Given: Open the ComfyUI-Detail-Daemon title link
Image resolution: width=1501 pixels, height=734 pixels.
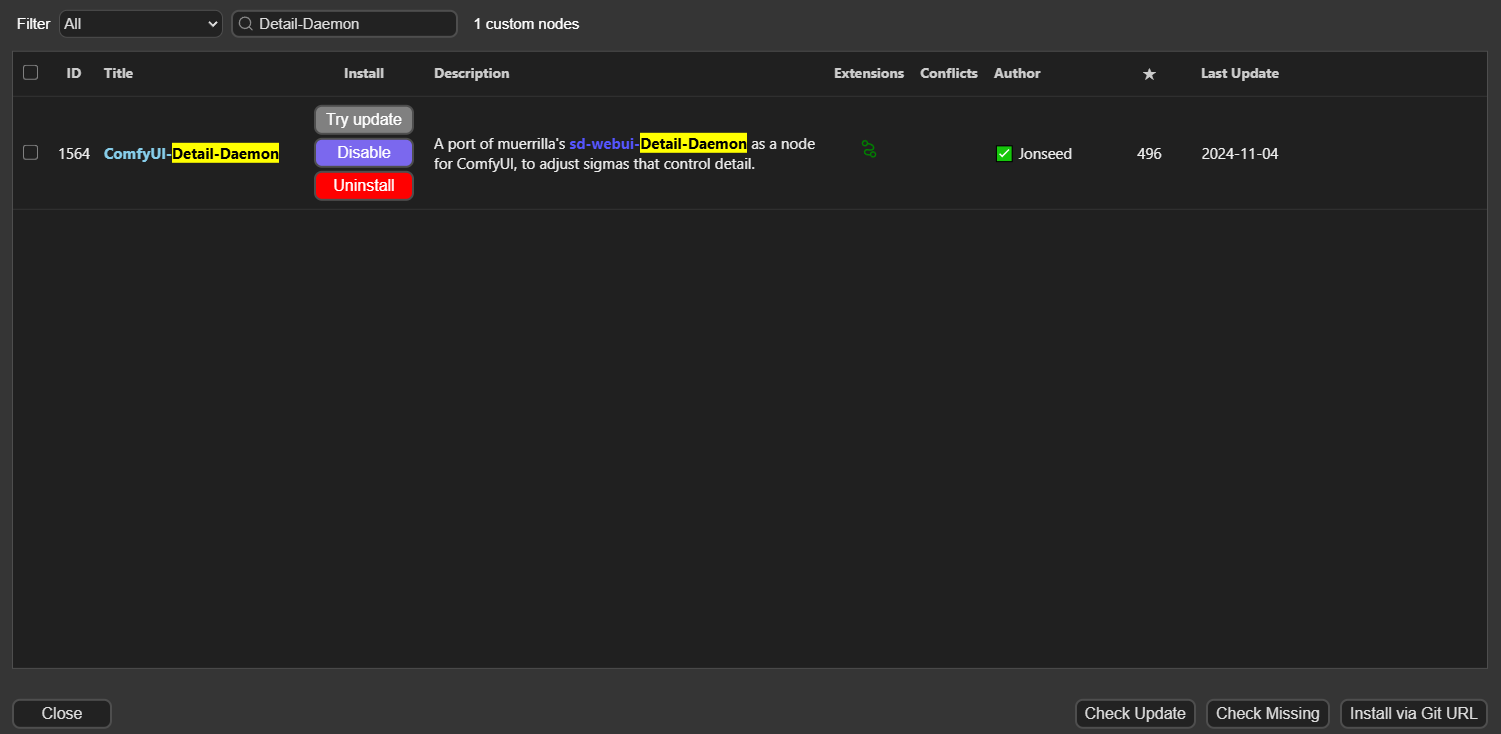Looking at the screenshot, I should 191,154.
